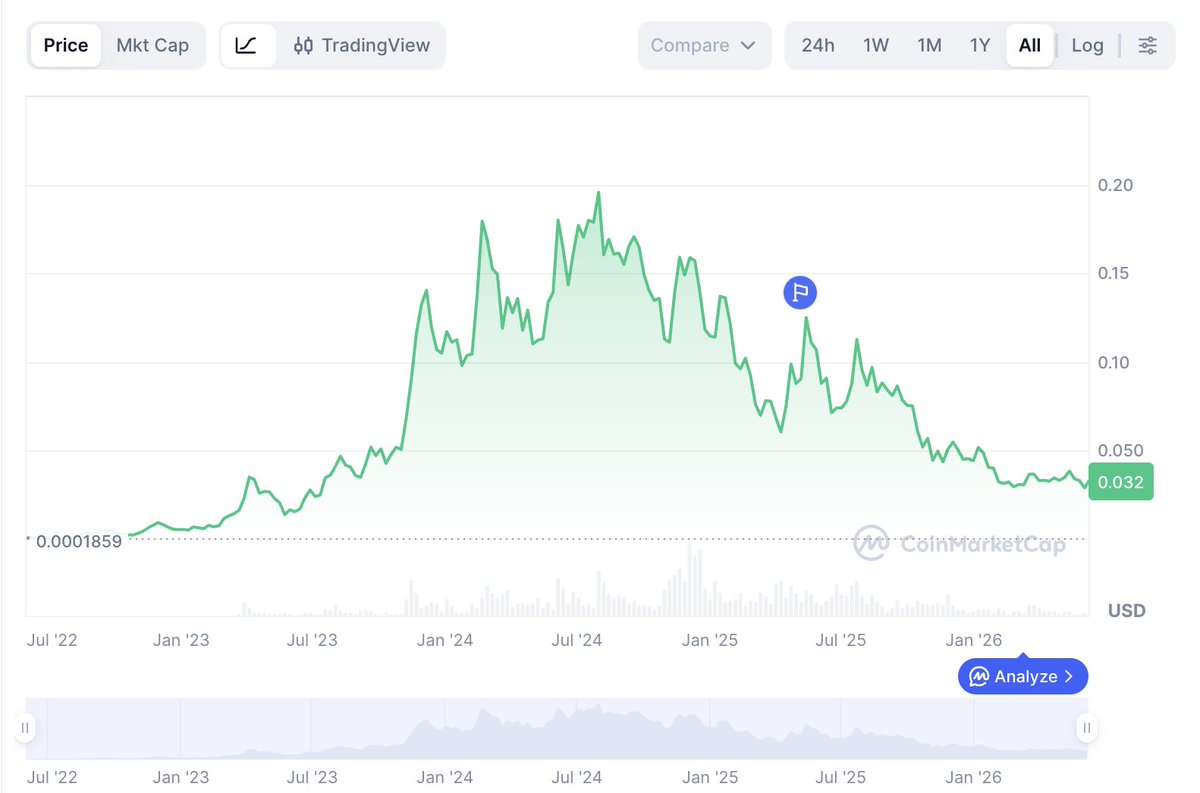Set range to 1W
This screenshot has height=793, width=1200.
coord(876,45)
